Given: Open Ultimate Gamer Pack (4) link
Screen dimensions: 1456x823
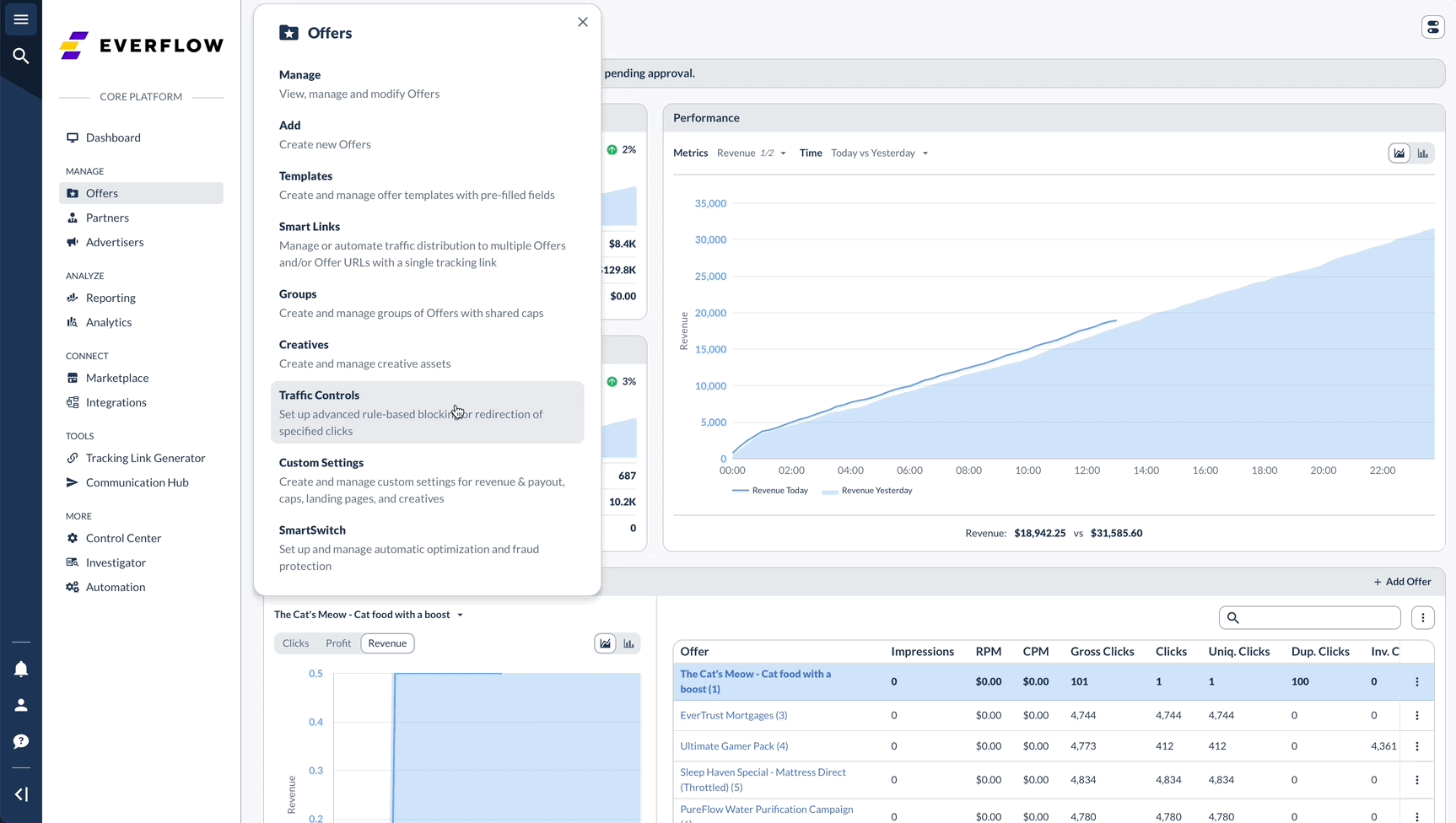Looking at the screenshot, I should pyautogui.click(x=734, y=746).
